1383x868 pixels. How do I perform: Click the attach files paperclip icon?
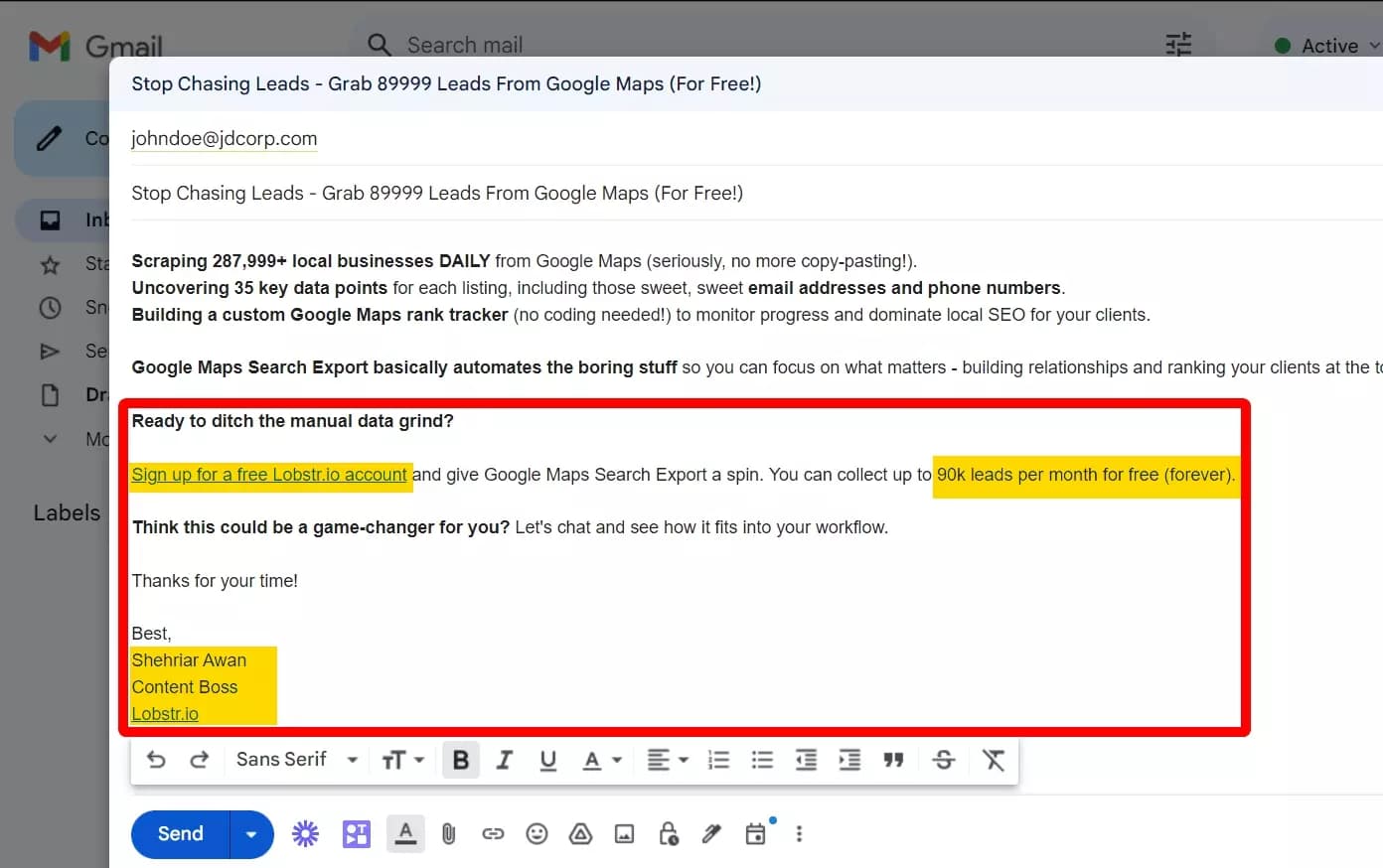(x=449, y=834)
